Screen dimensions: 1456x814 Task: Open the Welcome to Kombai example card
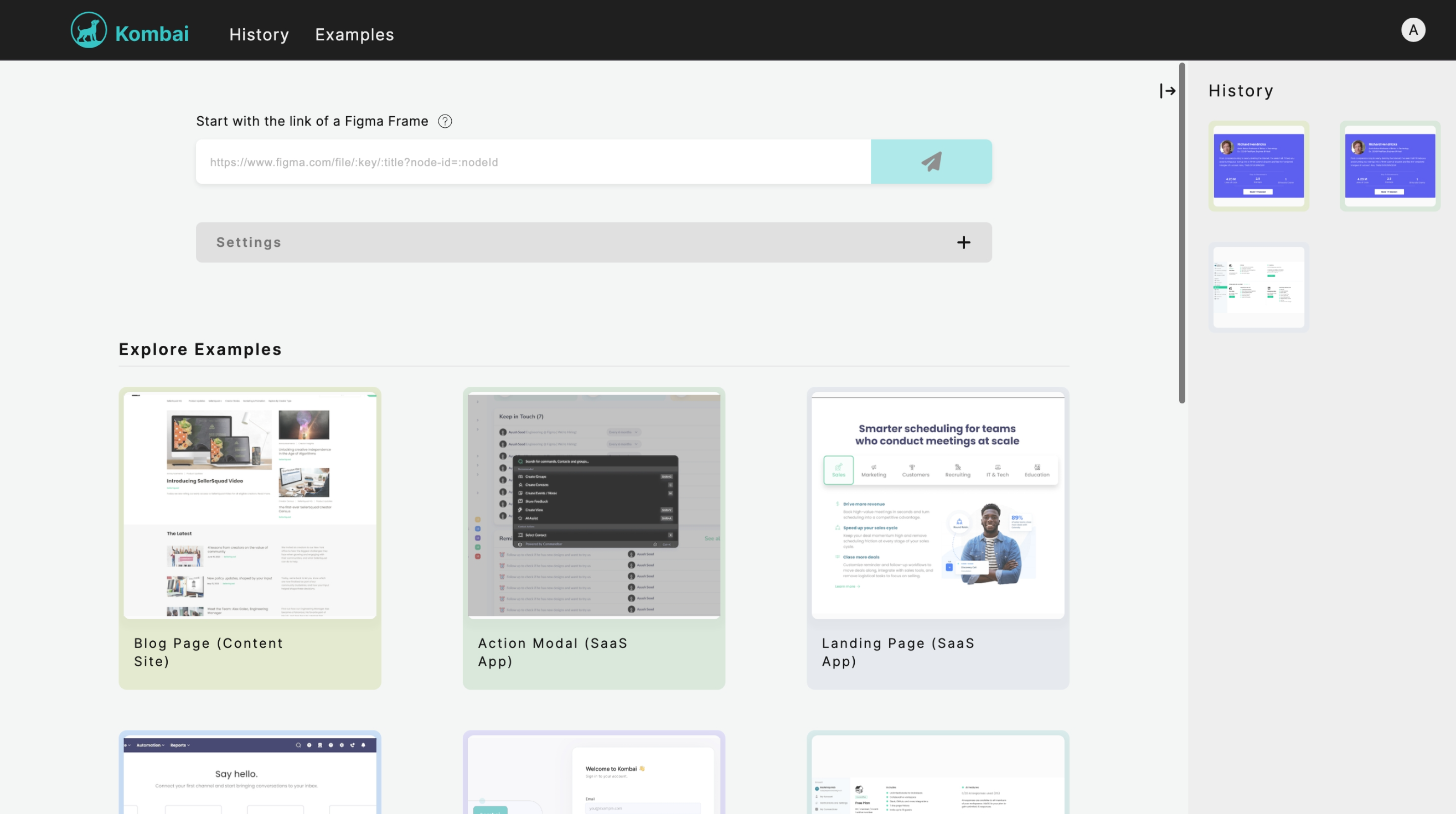[x=594, y=772]
